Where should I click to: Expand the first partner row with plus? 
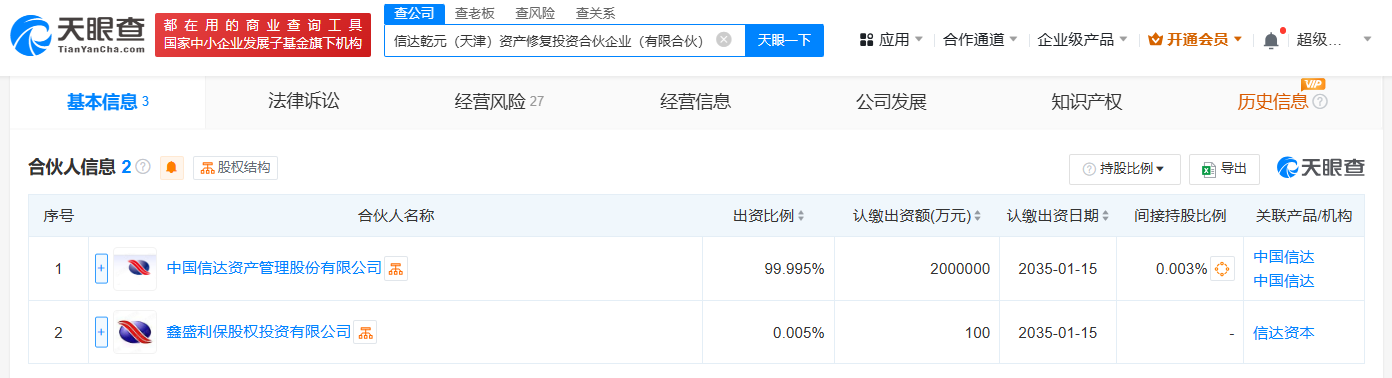(x=101, y=268)
